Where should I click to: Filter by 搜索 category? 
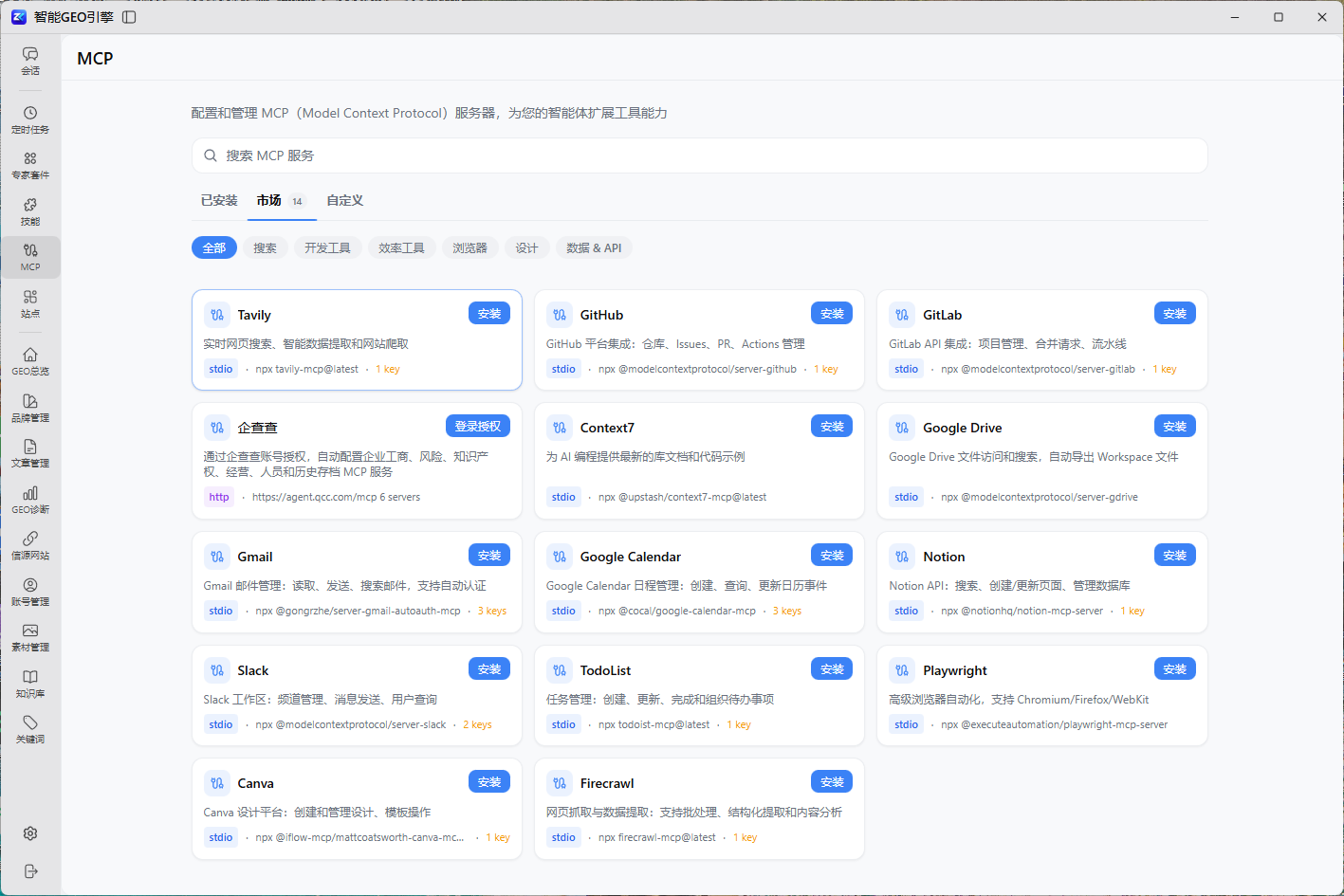tap(266, 248)
